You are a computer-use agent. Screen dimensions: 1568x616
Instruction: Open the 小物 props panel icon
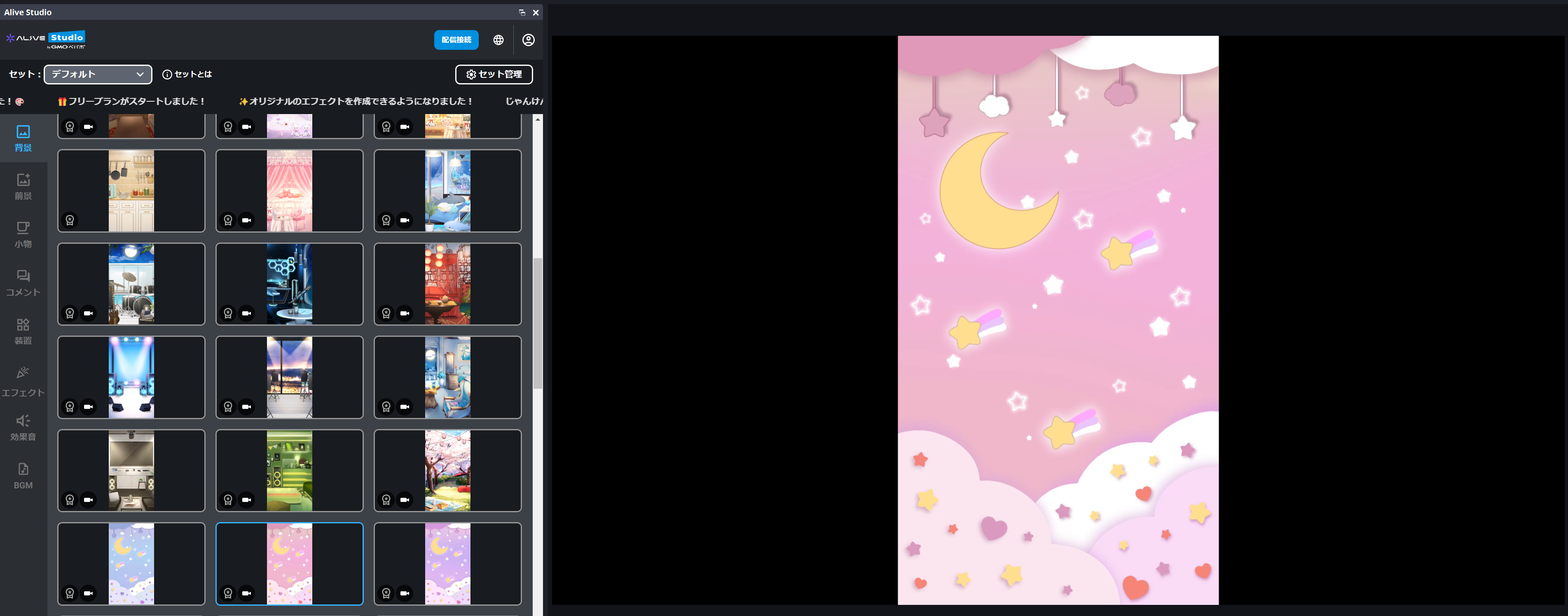[23, 234]
